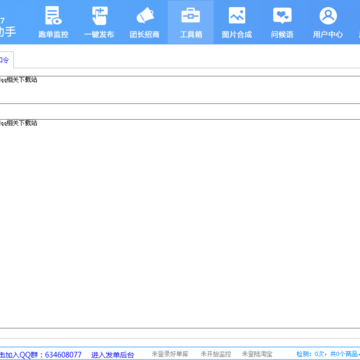Open the 跑单监控 order monitoring tool
Screen dimensions: 360x360
[53, 22]
